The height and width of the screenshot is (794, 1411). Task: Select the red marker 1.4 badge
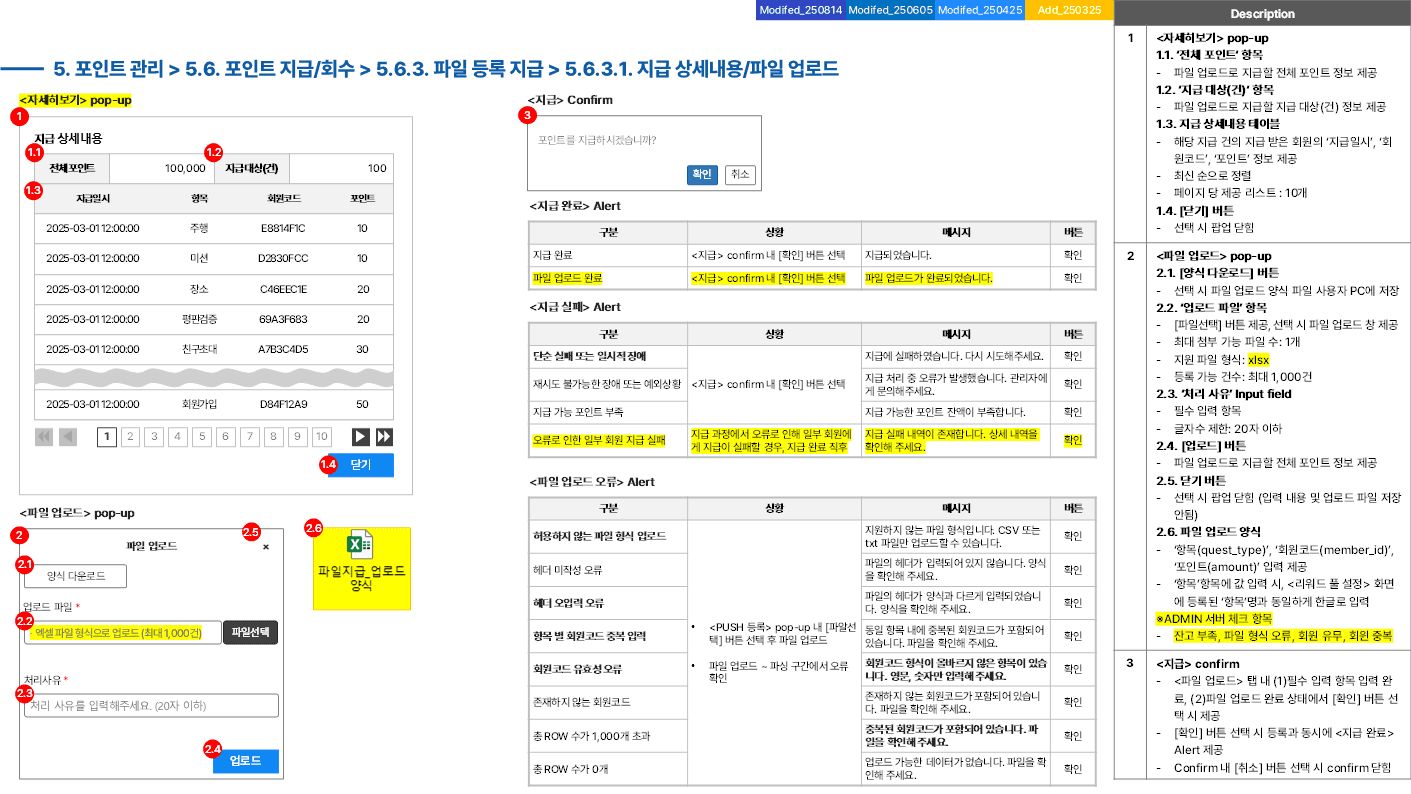(328, 464)
